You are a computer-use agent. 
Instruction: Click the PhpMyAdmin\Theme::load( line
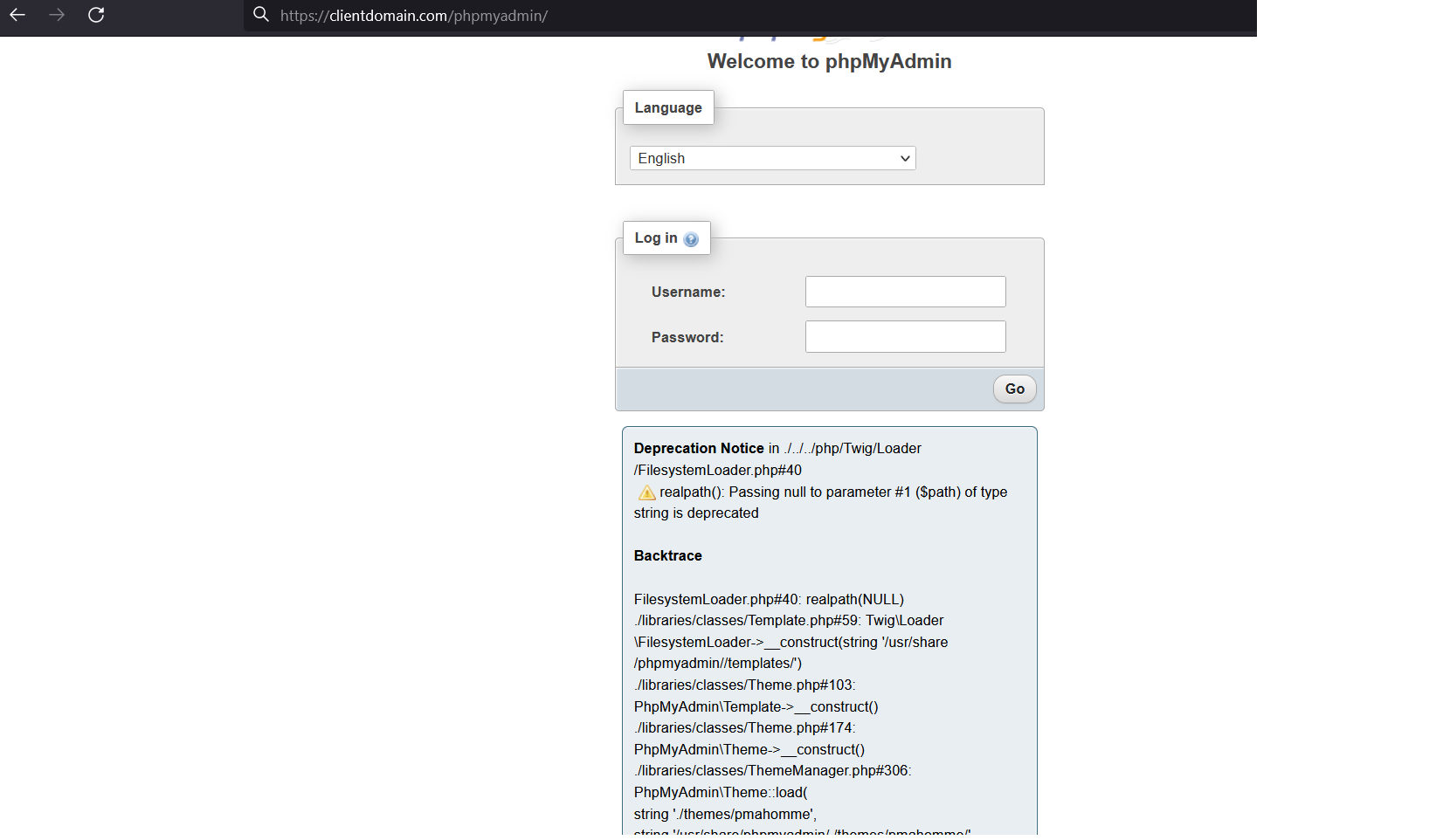click(x=721, y=792)
